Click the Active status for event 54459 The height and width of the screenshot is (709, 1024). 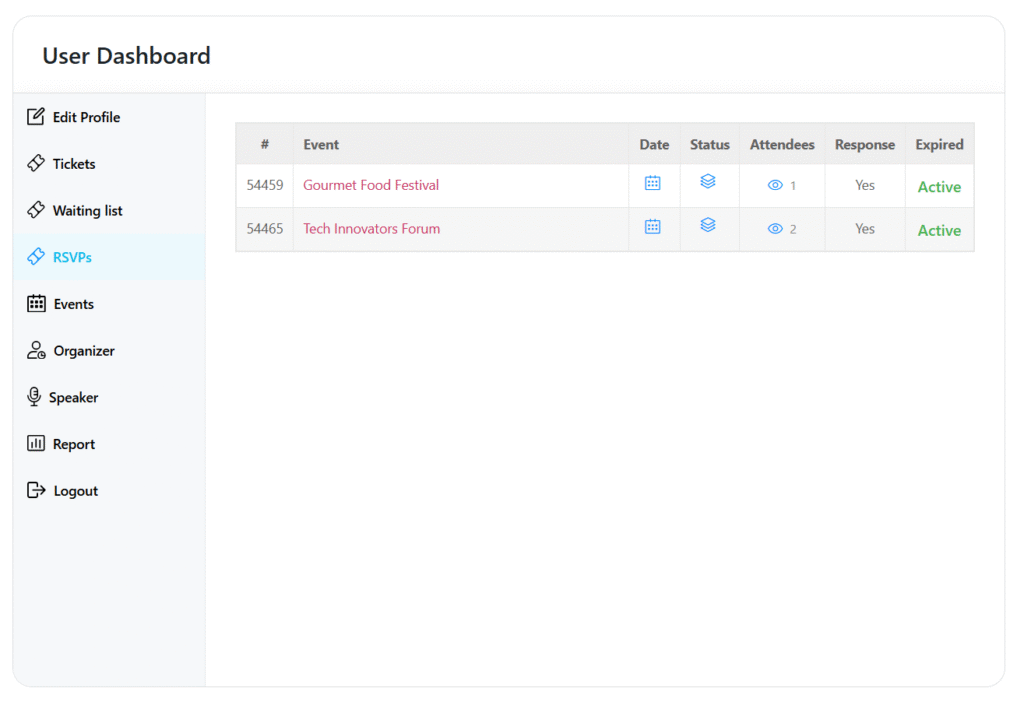[x=939, y=186]
